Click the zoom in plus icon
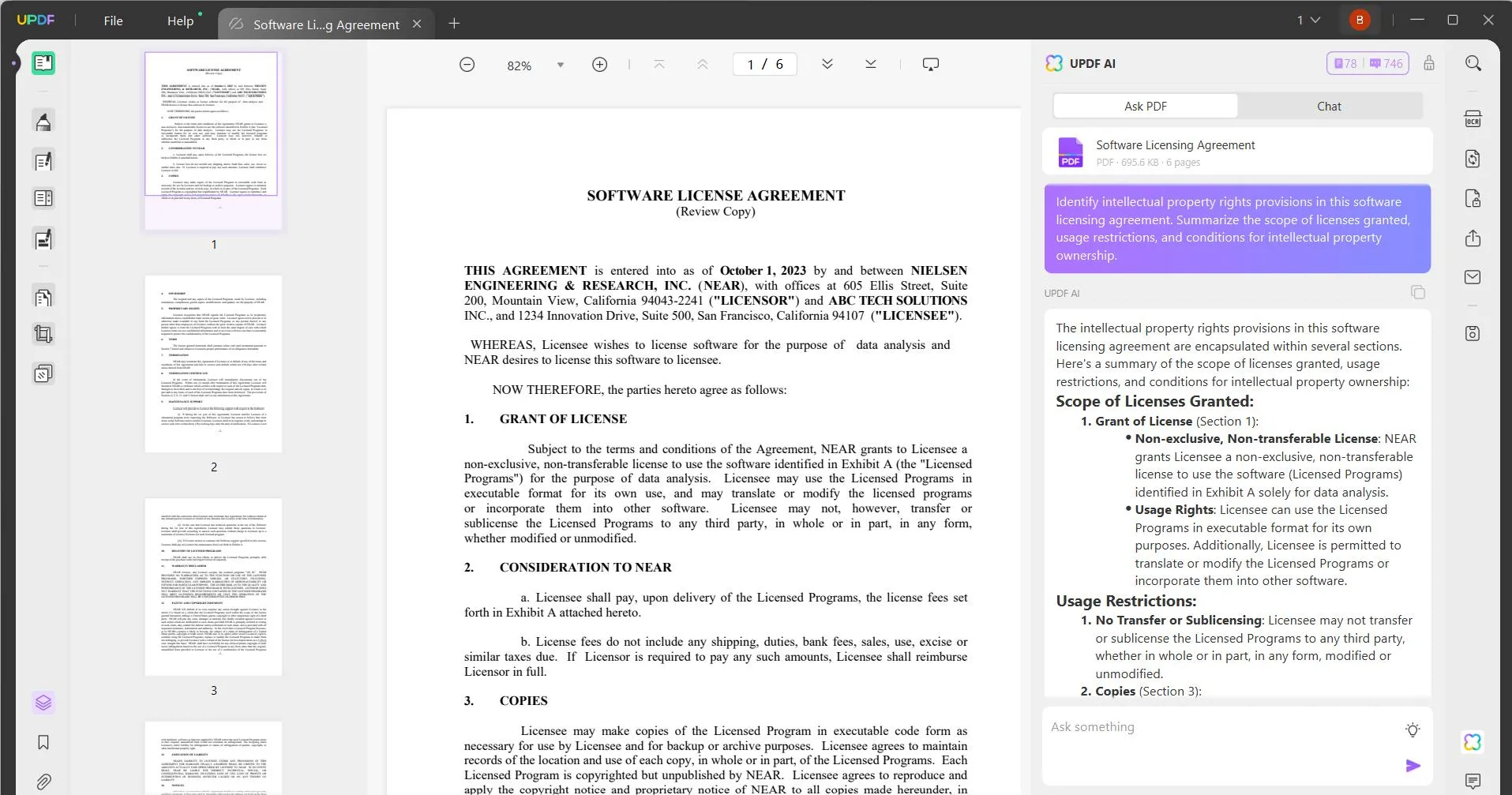1512x795 pixels. point(599,65)
